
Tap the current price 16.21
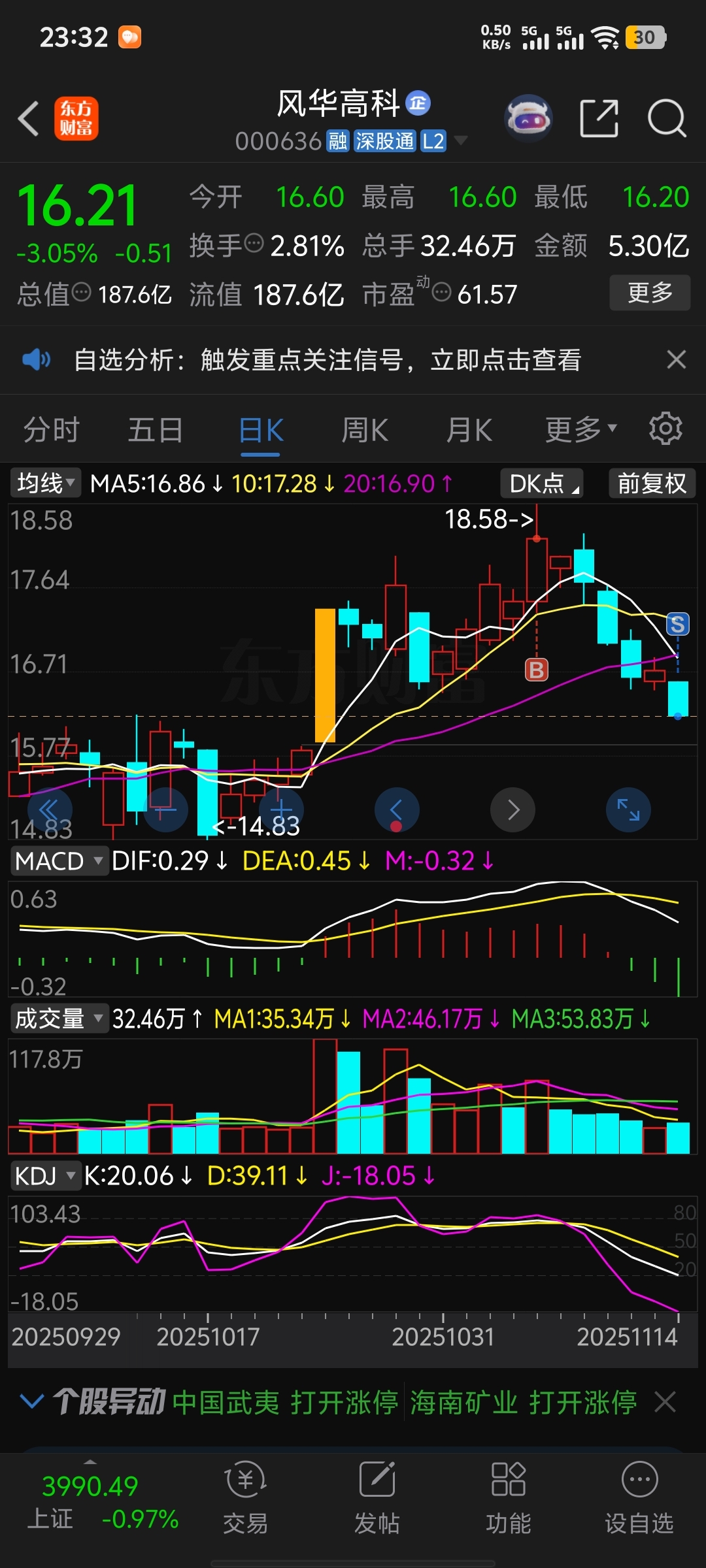[x=77, y=206]
